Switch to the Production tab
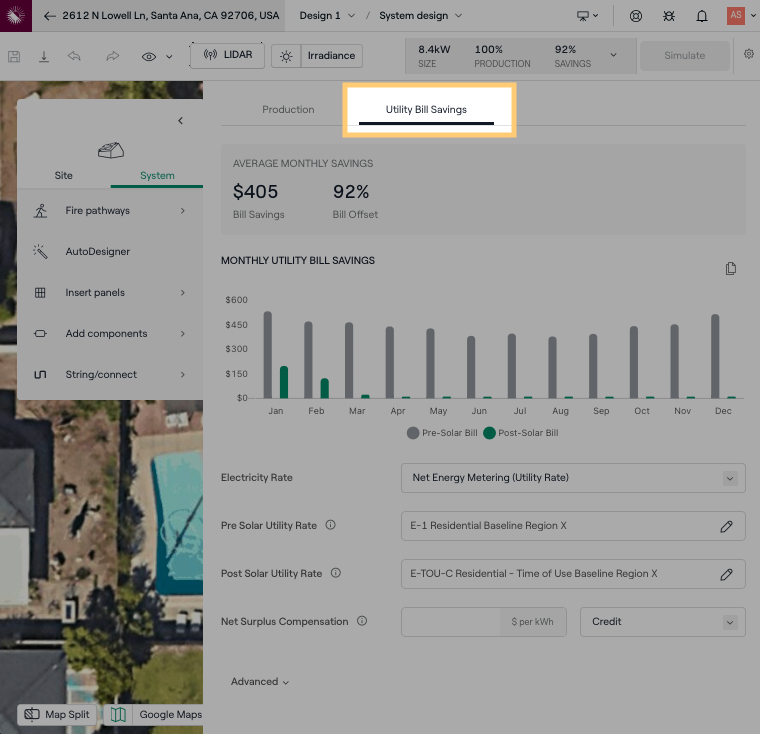 pyautogui.click(x=288, y=110)
